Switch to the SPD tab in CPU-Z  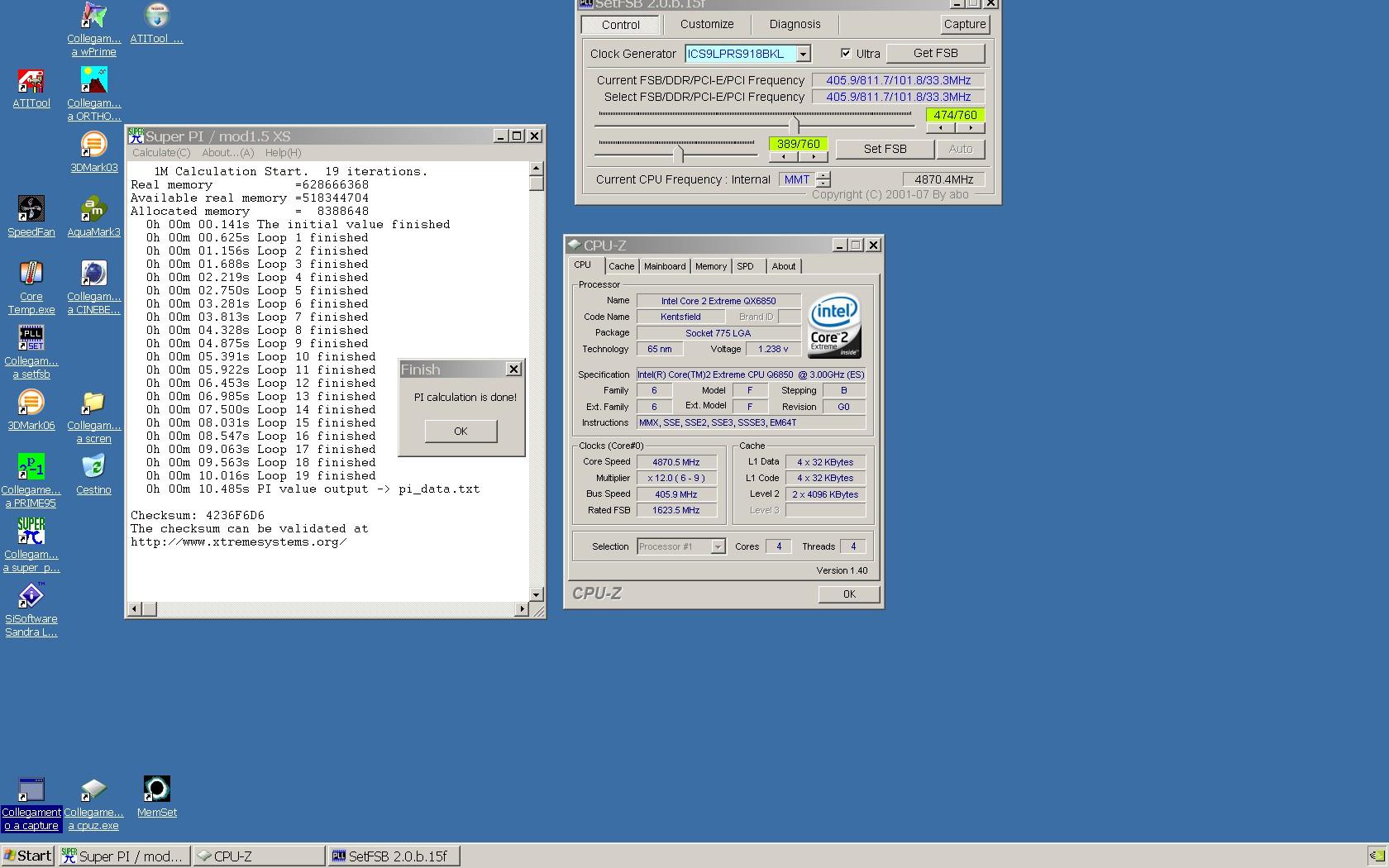[x=746, y=266]
